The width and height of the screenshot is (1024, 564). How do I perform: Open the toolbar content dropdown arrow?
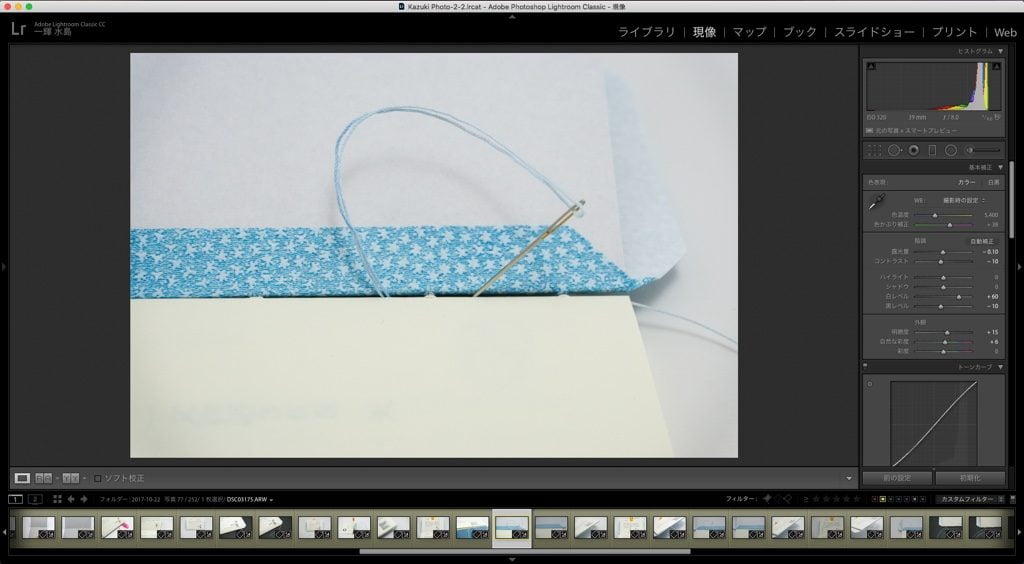(x=849, y=478)
